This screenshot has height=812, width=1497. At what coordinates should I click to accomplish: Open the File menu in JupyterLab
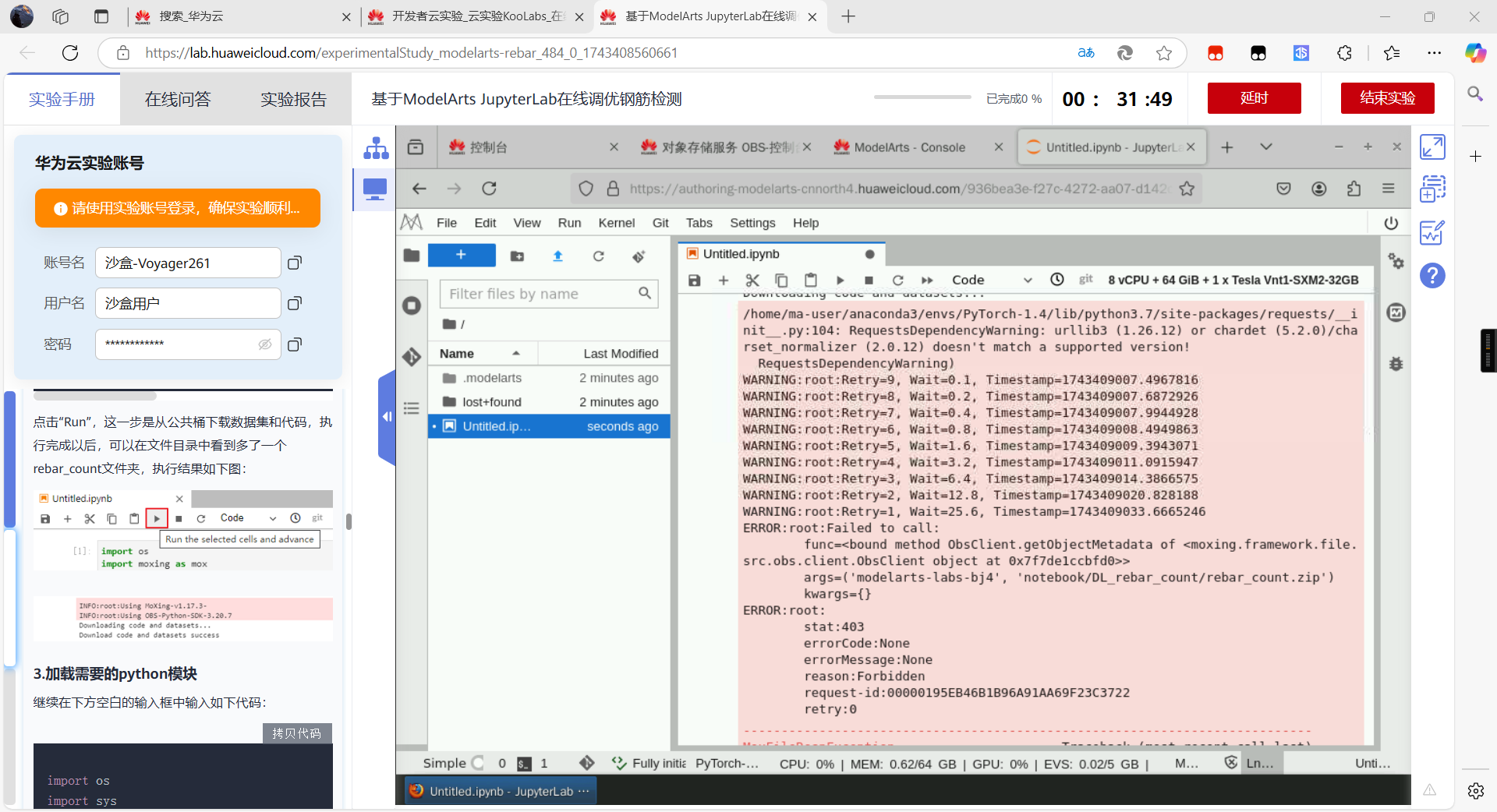(447, 223)
